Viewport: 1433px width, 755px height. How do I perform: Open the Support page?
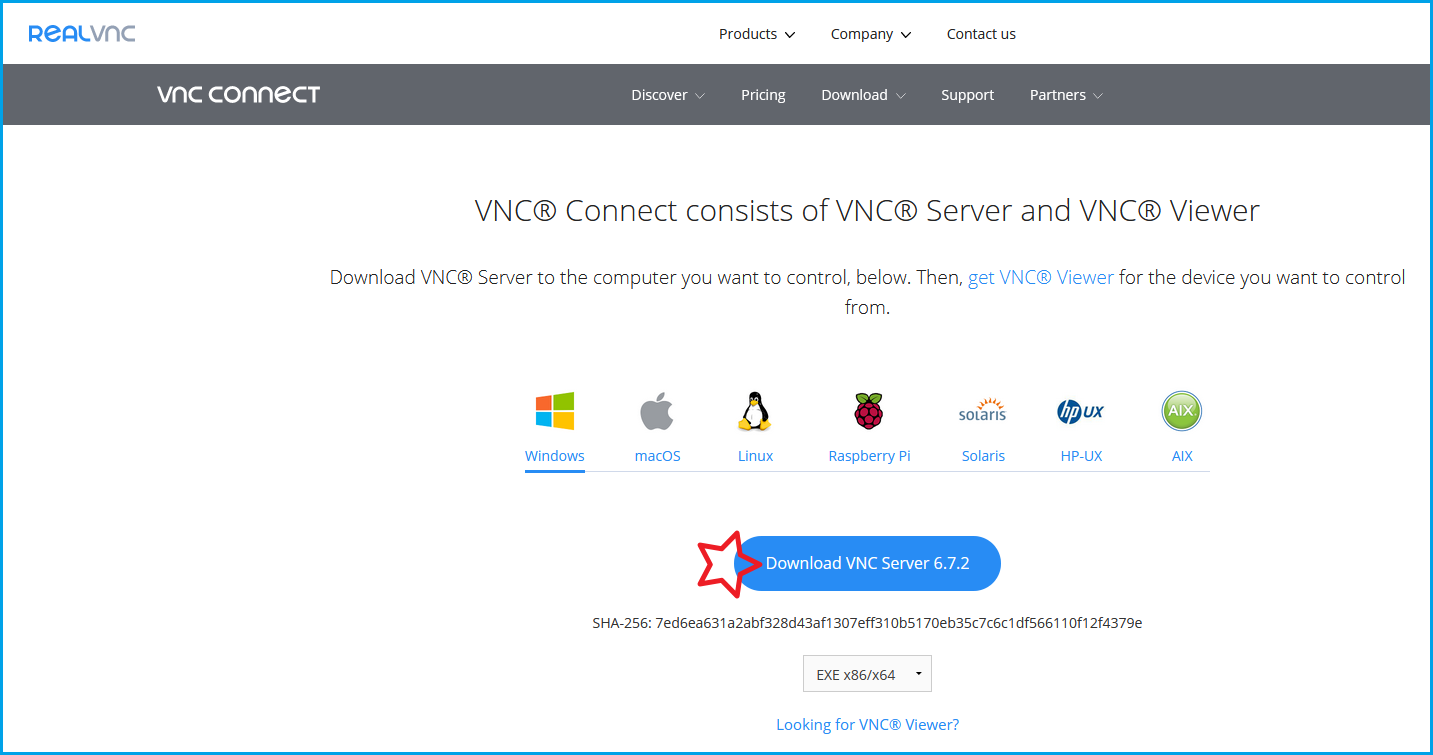tap(967, 95)
